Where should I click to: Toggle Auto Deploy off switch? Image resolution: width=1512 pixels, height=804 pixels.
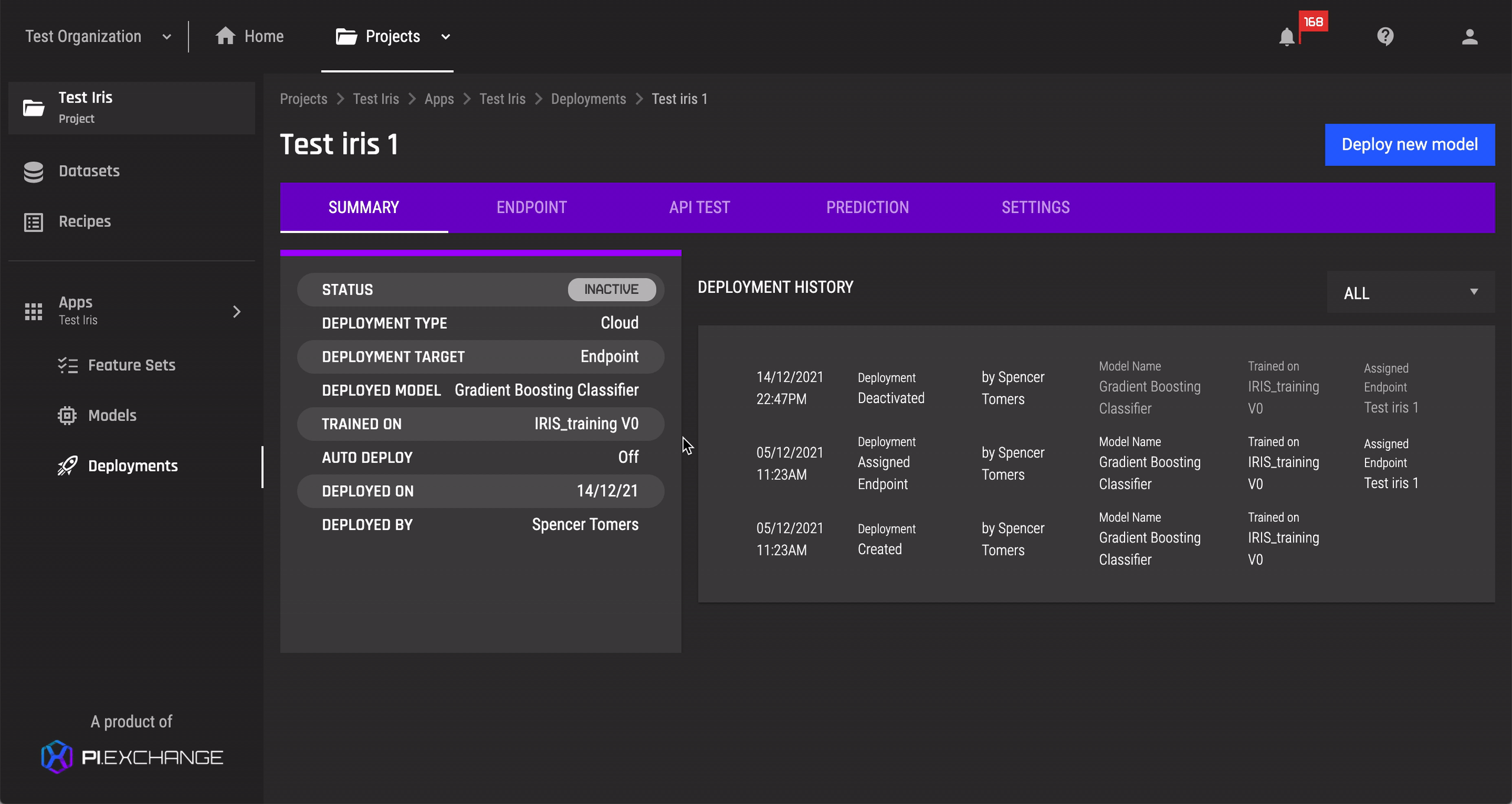point(628,457)
